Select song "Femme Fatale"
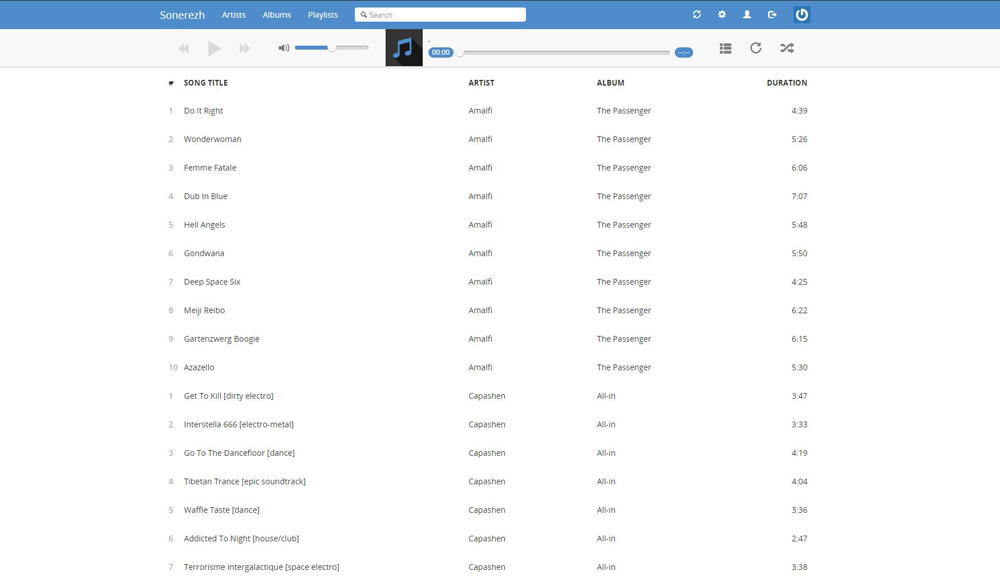The width and height of the screenshot is (1000, 587). coord(210,168)
